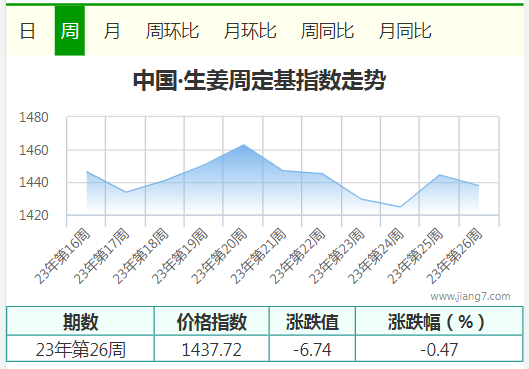
Task: Click the table cell 23年第26周
Action: (x=81, y=349)
